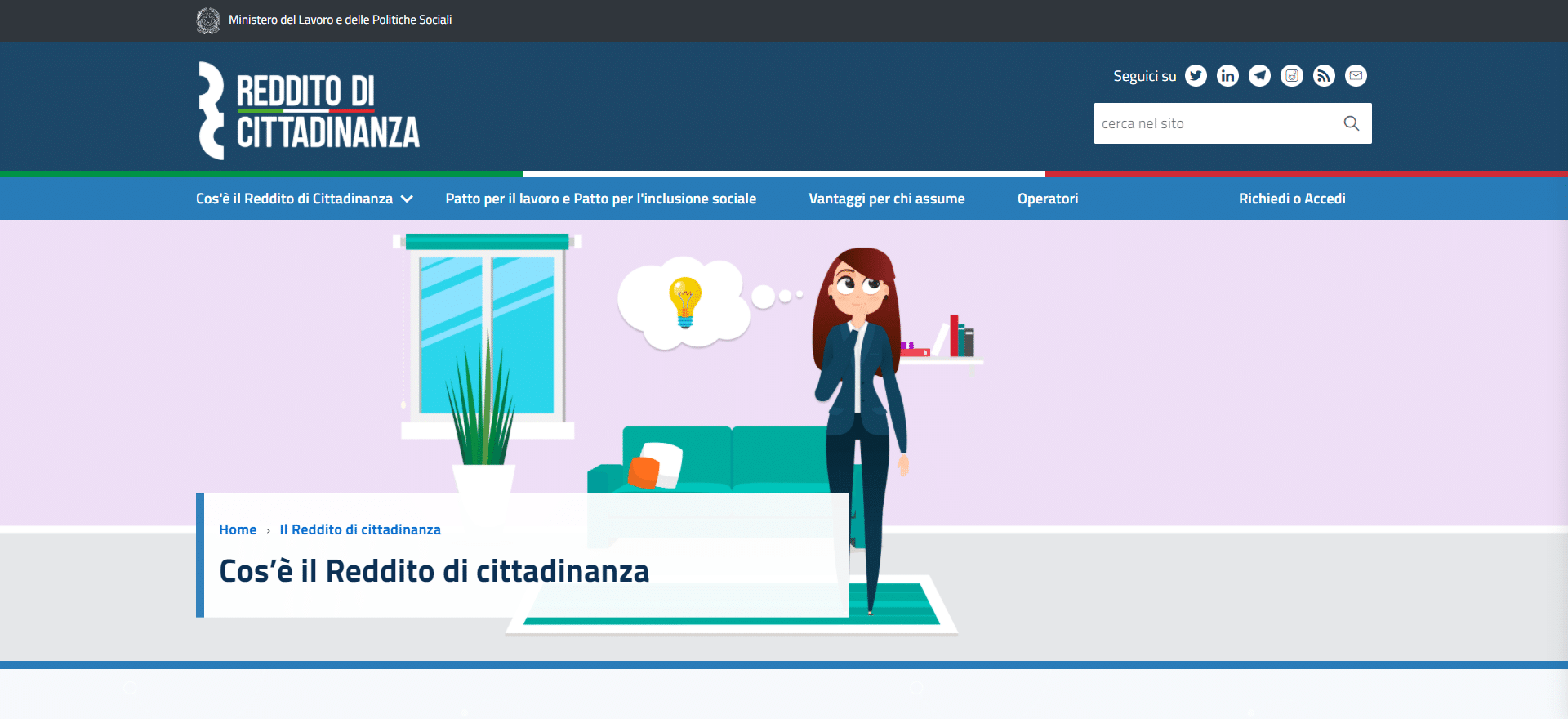Click the 'Cos'è il Reddito di cittadinanza' heading
Image resolution: width=1568 pixels, height=719 pixels.
434,571
